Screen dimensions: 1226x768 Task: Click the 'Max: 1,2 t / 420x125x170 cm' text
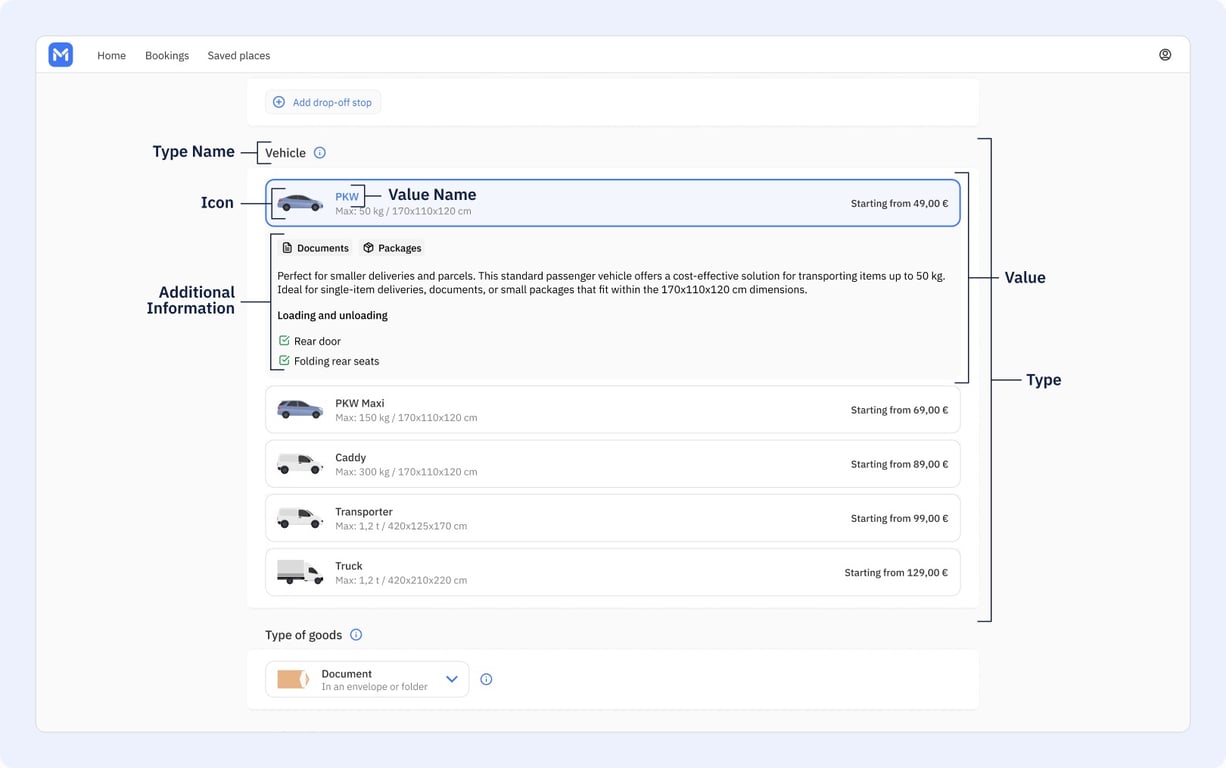coord(401,525)
